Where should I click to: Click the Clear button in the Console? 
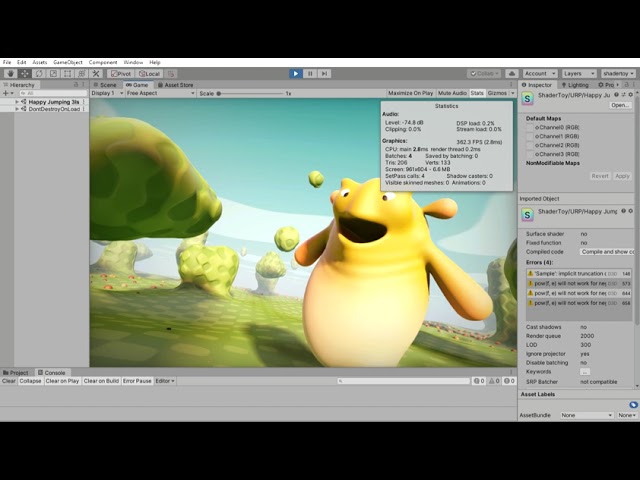(9, 381)
